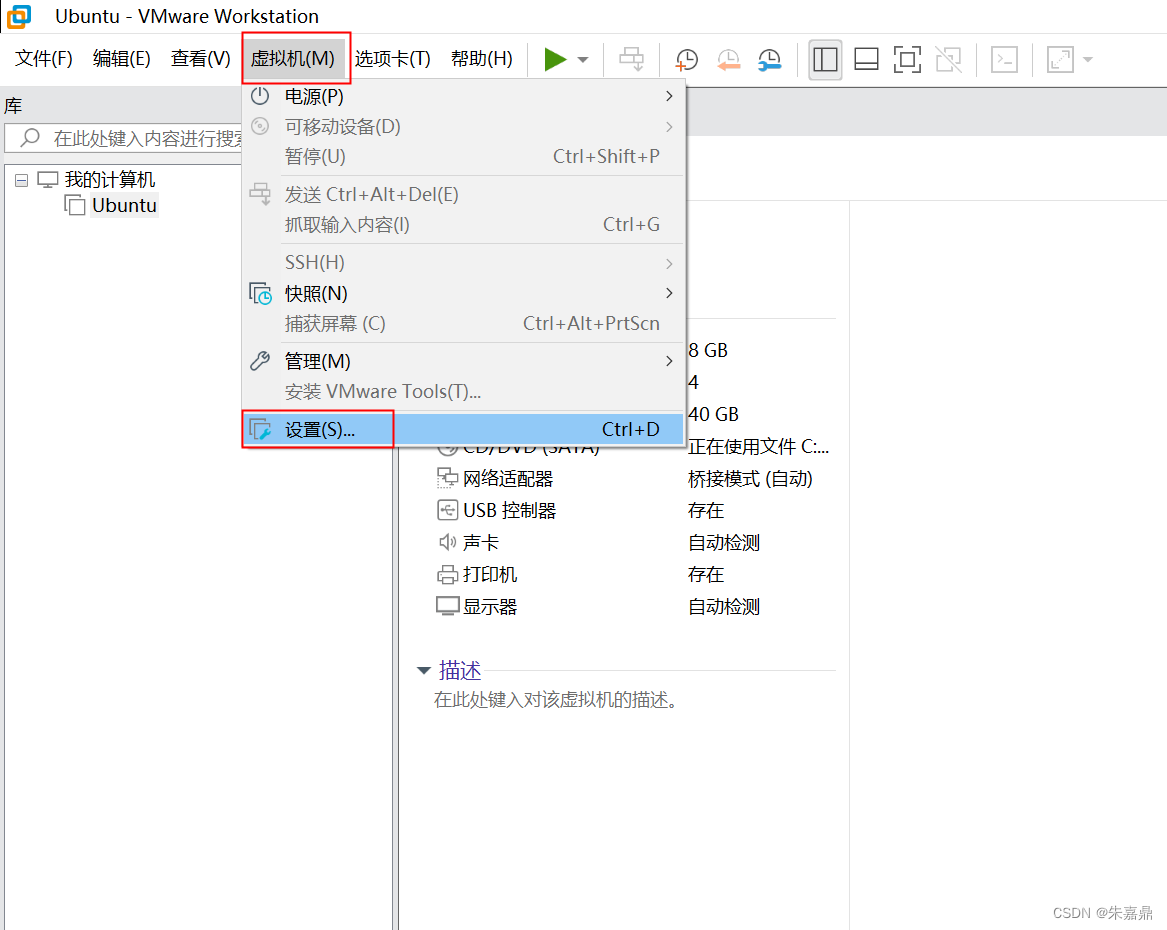Open the 编辑(E) menu
The height and width of the screenshot is (930, 1167).
point(121,58)
